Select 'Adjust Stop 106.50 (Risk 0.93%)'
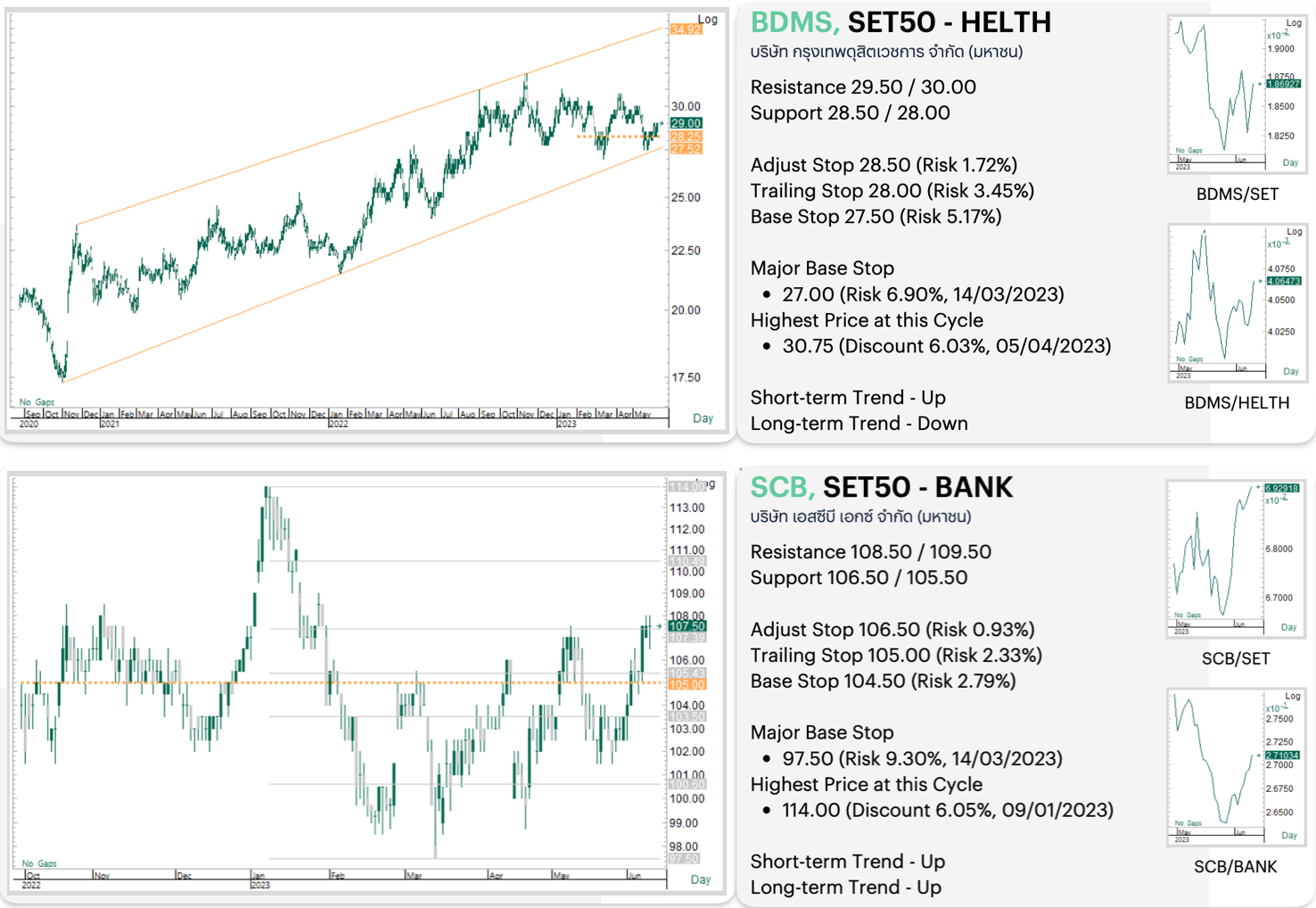 [892, 629]
